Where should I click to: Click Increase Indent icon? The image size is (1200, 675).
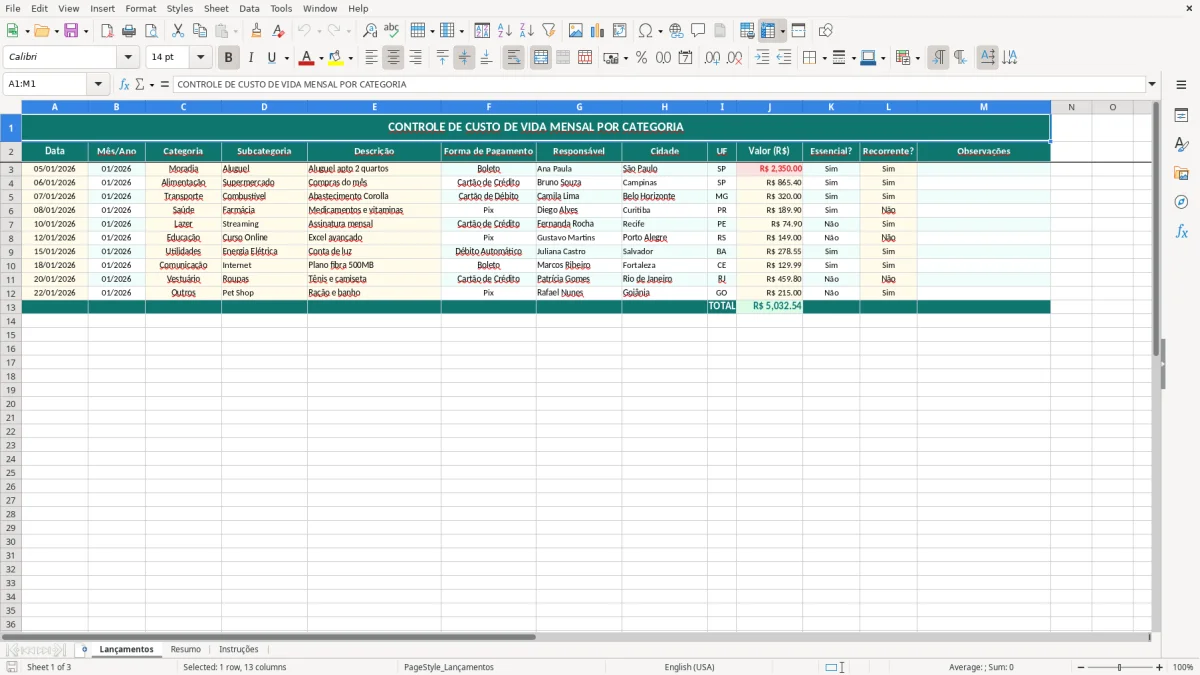tap(762, 58)
